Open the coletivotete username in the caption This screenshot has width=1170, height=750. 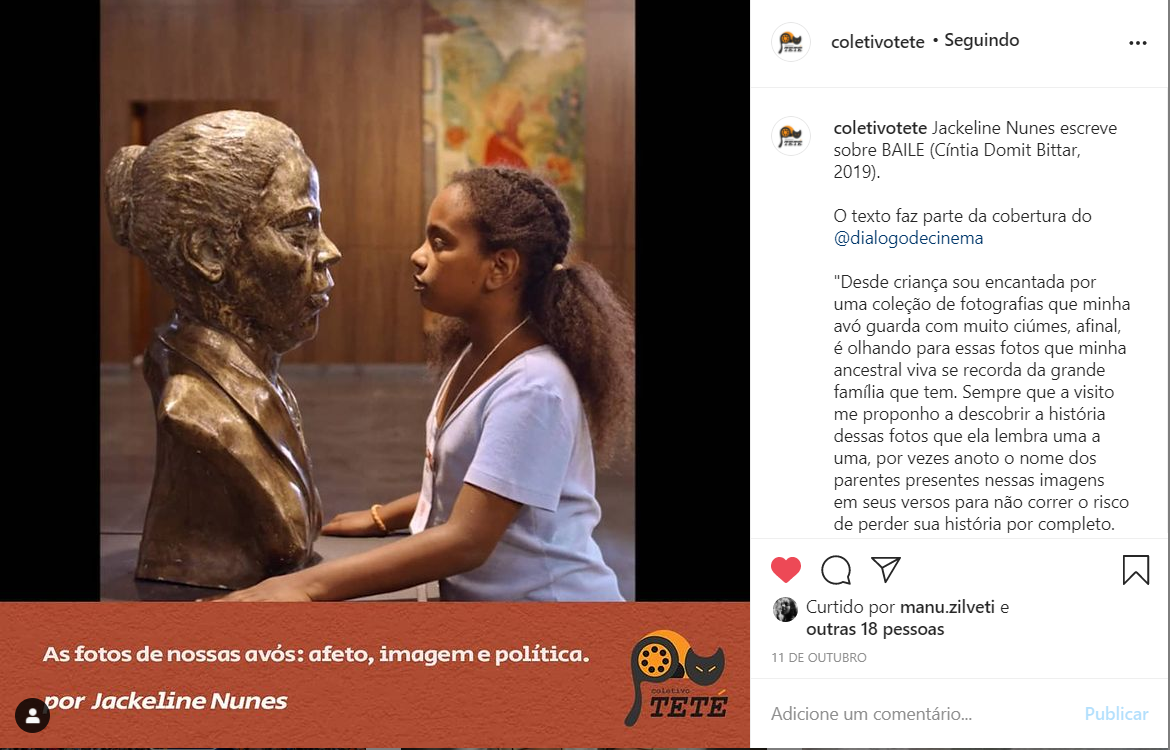coord(880,128)
